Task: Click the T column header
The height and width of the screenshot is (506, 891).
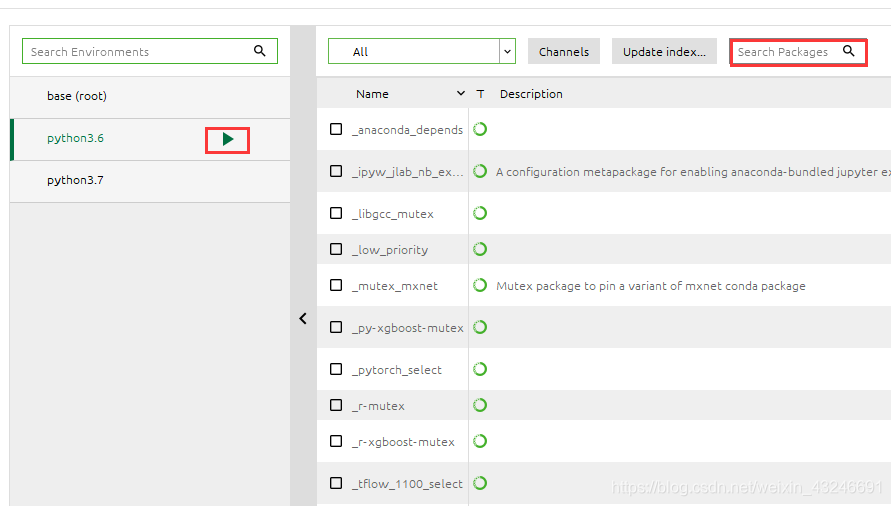Action: click(x=480, y=94)
